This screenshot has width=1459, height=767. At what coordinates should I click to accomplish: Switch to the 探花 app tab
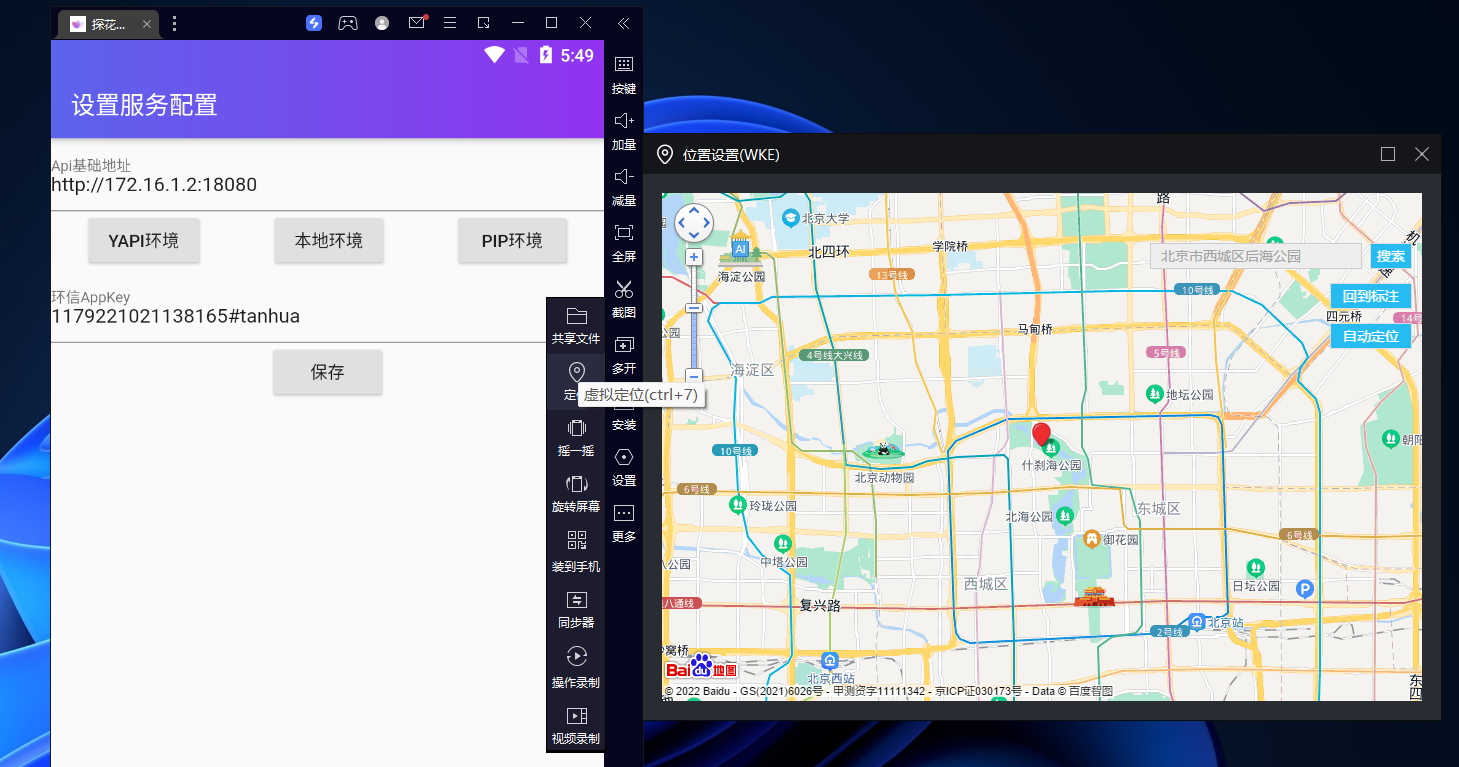(x=109, y=24)
